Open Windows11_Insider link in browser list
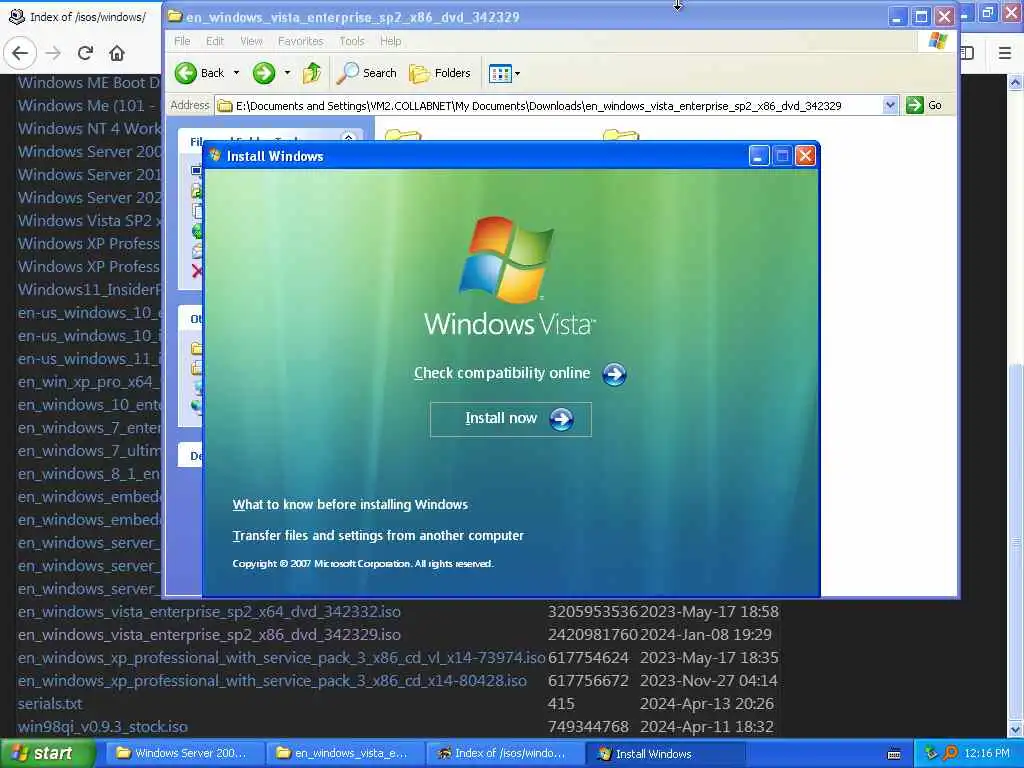This screenshot has height=768, width=1024. click(x=89, y=290)
